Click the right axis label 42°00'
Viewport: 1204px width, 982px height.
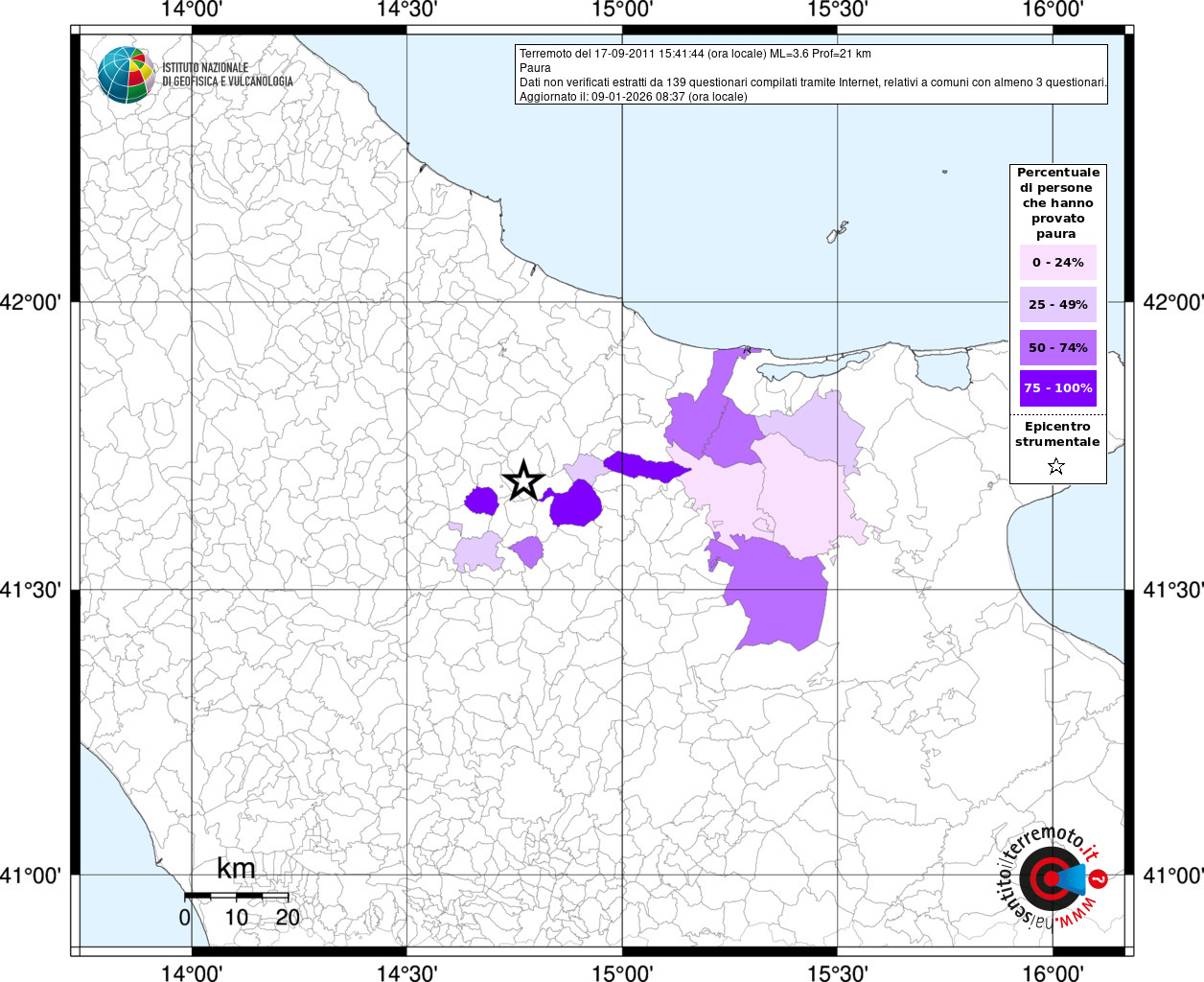[x=1173, y=302]
